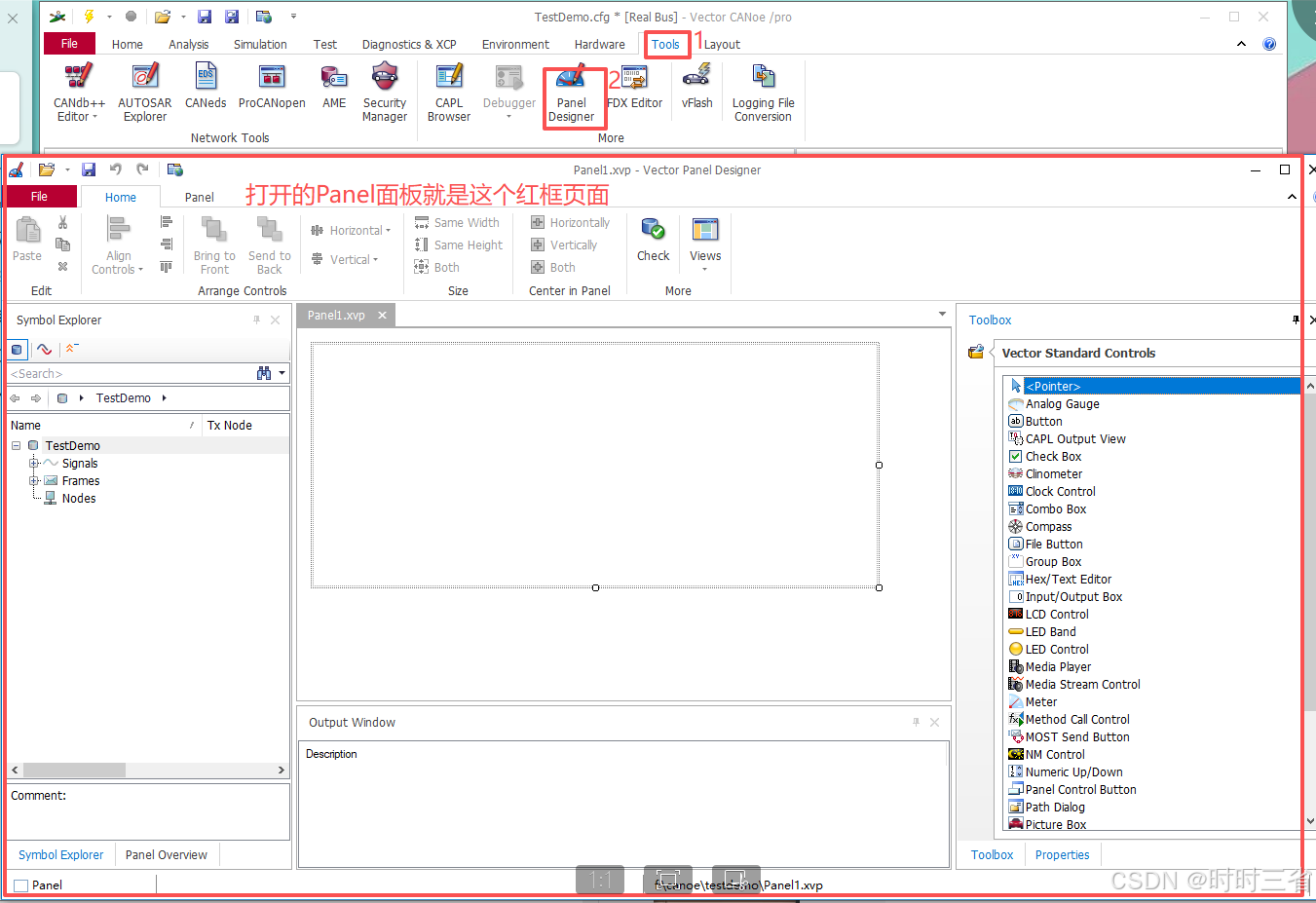Center control Horizontally in panel
Image resolution: width=1316 pixels, height=903 pixels.
coord(570,223)
